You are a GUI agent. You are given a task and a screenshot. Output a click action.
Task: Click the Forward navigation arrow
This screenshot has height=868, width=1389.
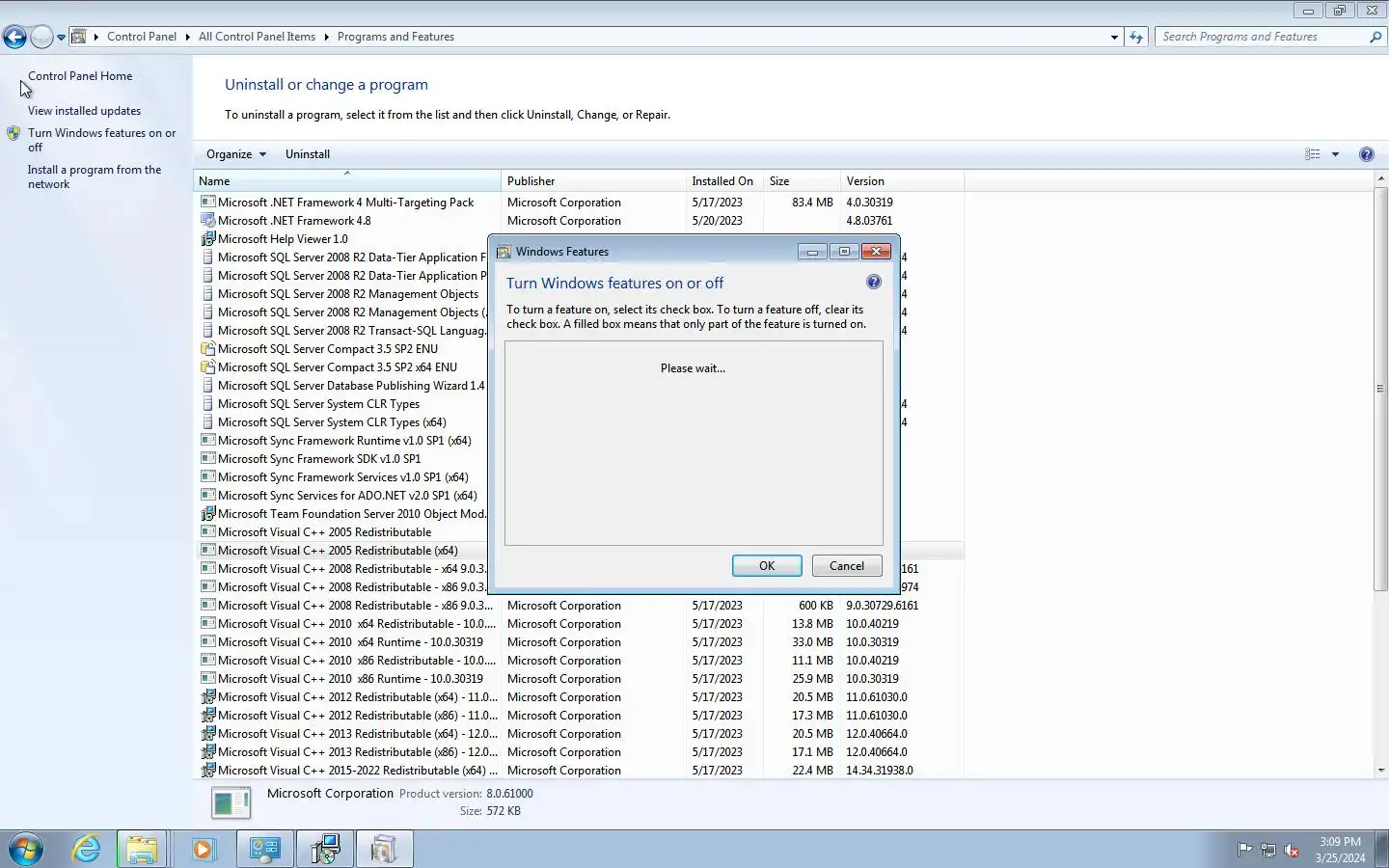tap(41, 37)
